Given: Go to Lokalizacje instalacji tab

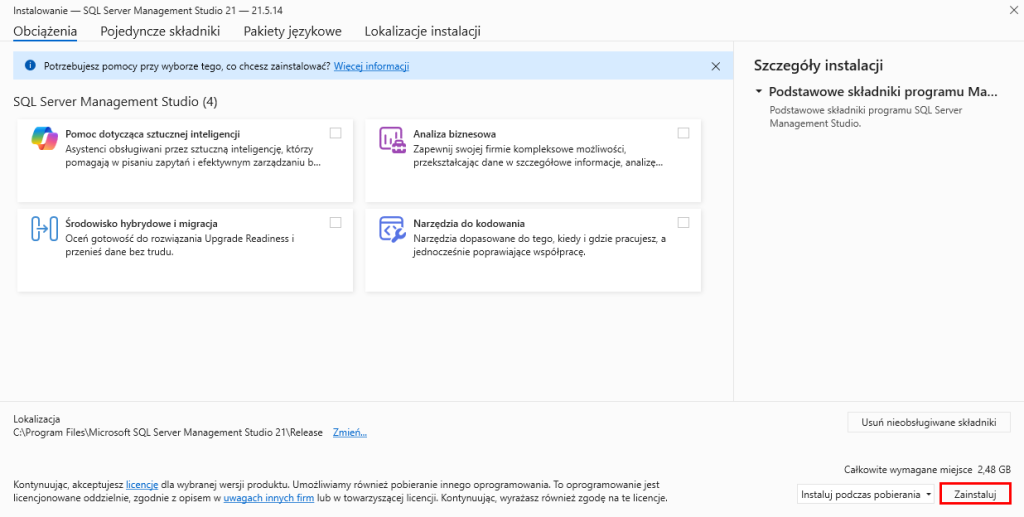Looking at the screenshot, I should pos(422,31).
